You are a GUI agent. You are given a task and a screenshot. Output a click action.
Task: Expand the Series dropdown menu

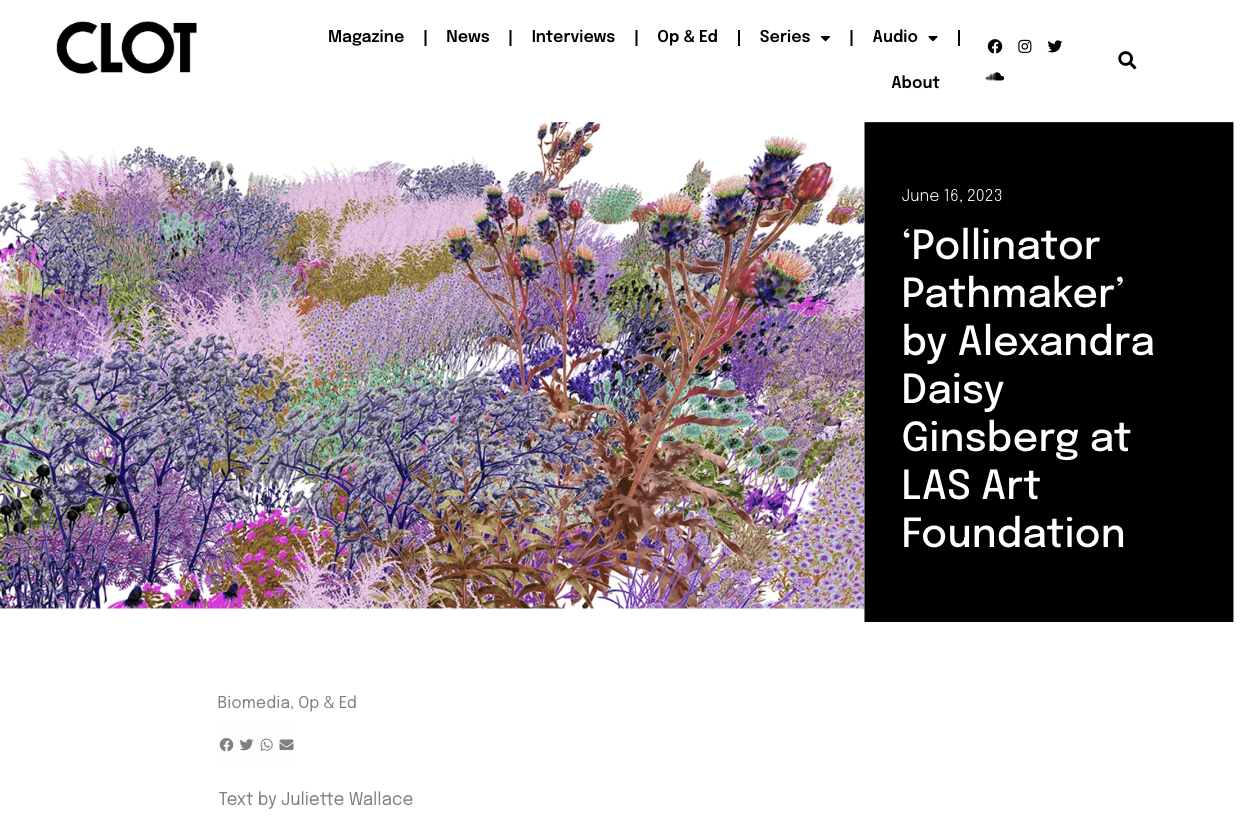coord(794,37)
